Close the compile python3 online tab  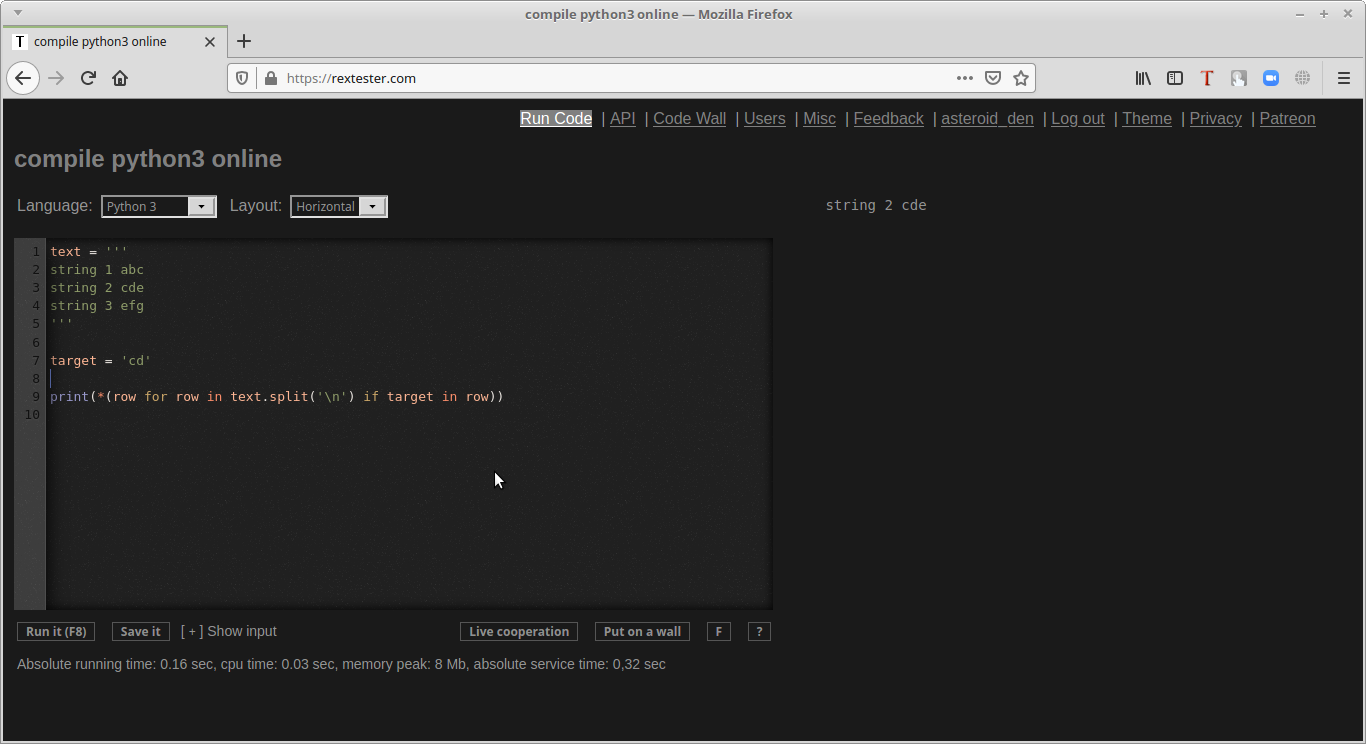[210, 42]
